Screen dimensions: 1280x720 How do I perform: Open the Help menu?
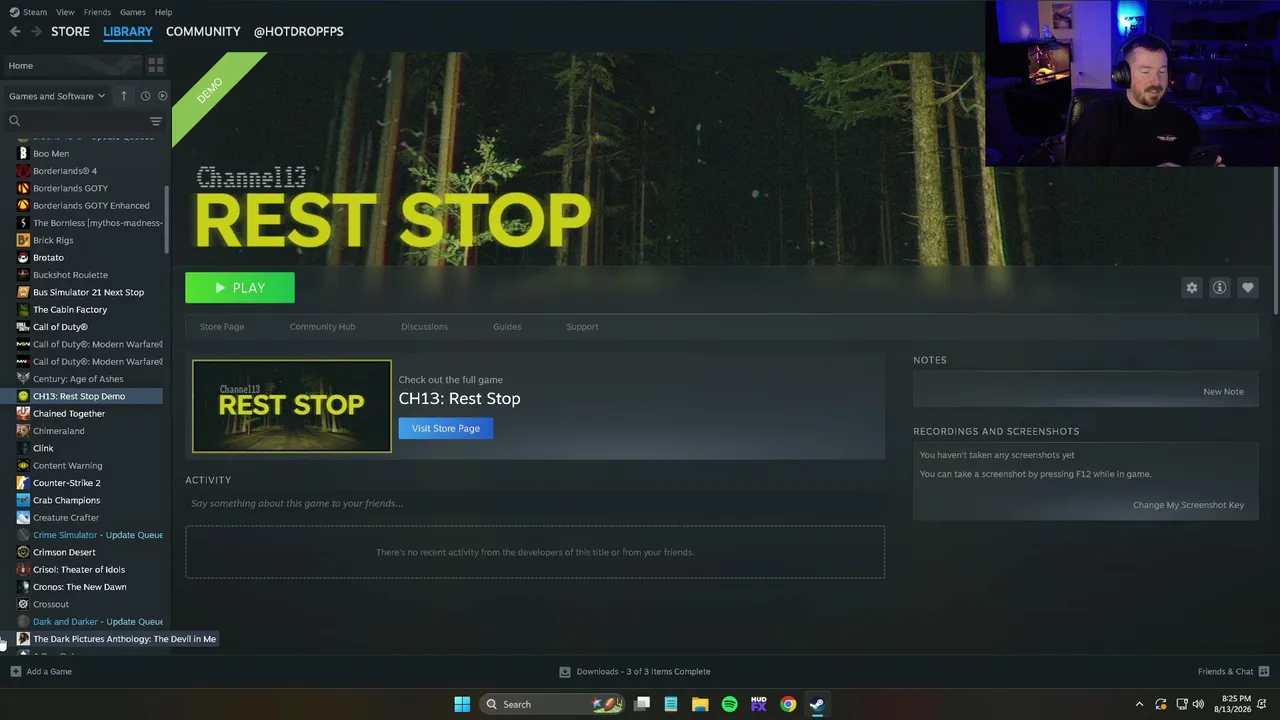(x=163, y=12)
